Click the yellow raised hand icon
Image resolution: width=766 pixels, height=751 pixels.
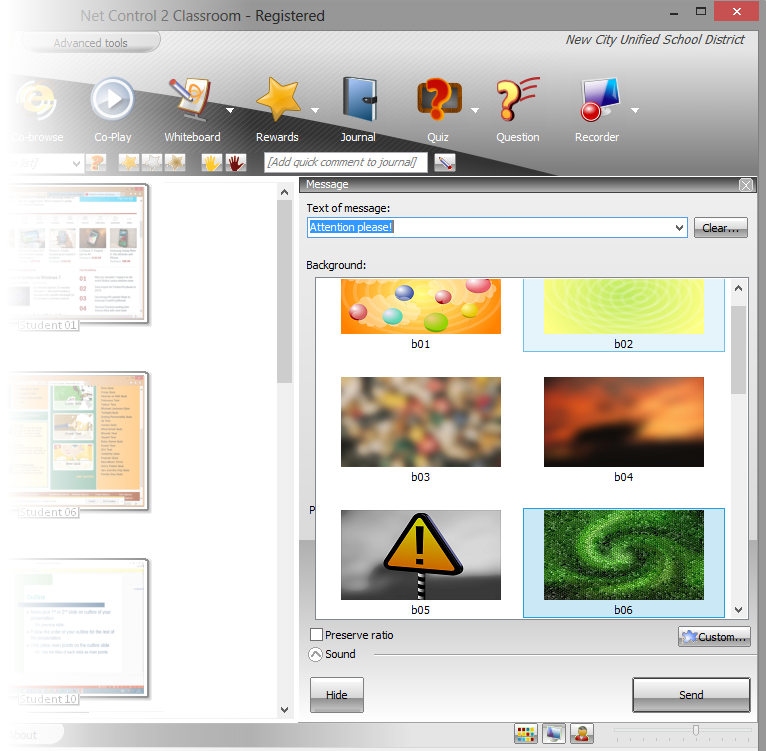coord(212,162)
